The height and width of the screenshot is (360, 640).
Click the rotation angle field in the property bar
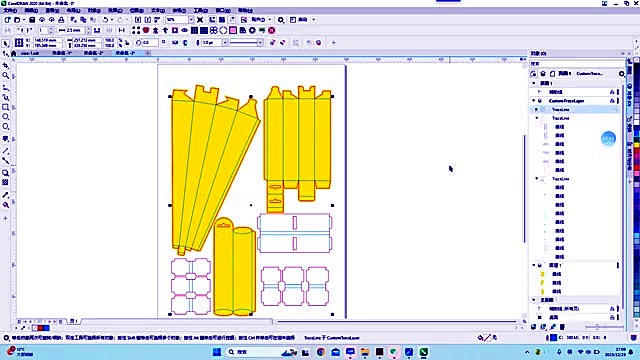pyautogui.click(x=150, y=42)
